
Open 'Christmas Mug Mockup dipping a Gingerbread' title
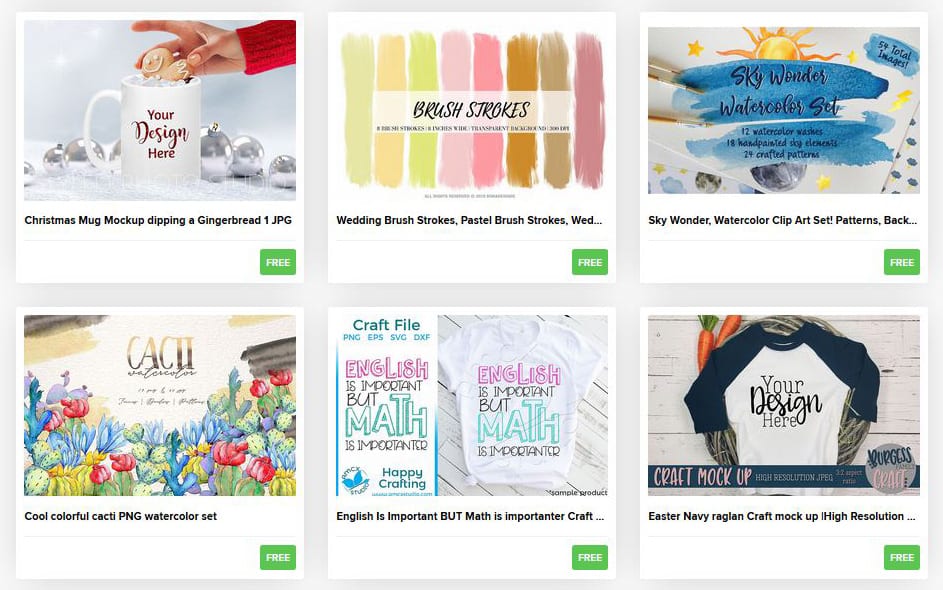(x=158, y=220)
